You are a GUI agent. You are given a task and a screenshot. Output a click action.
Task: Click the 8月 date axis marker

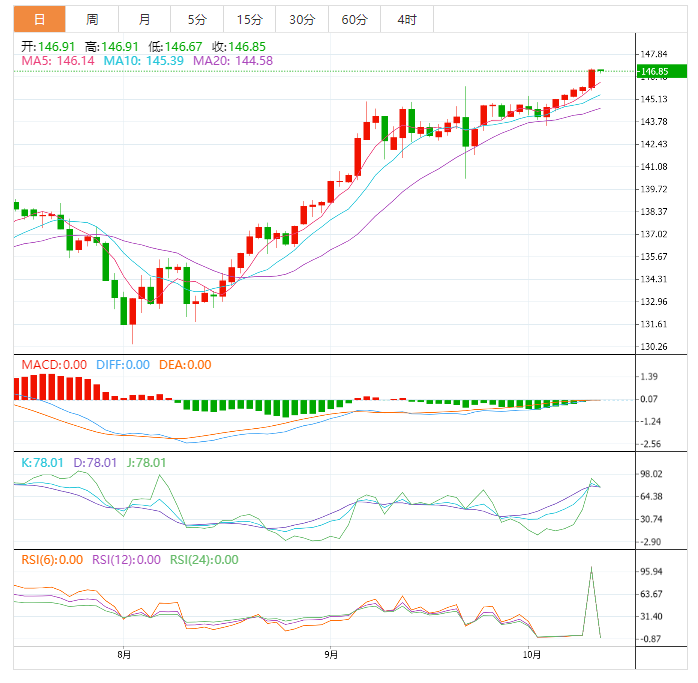(124, 655)
